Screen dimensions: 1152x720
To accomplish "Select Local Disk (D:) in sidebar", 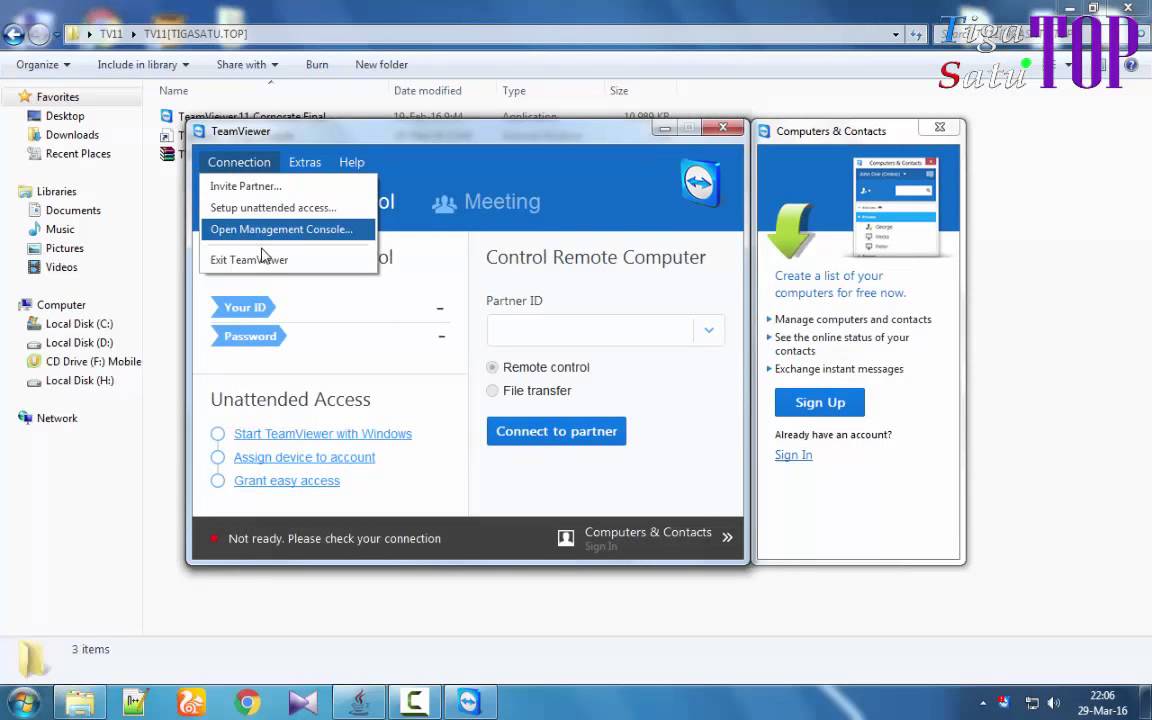I will (79, 343).
